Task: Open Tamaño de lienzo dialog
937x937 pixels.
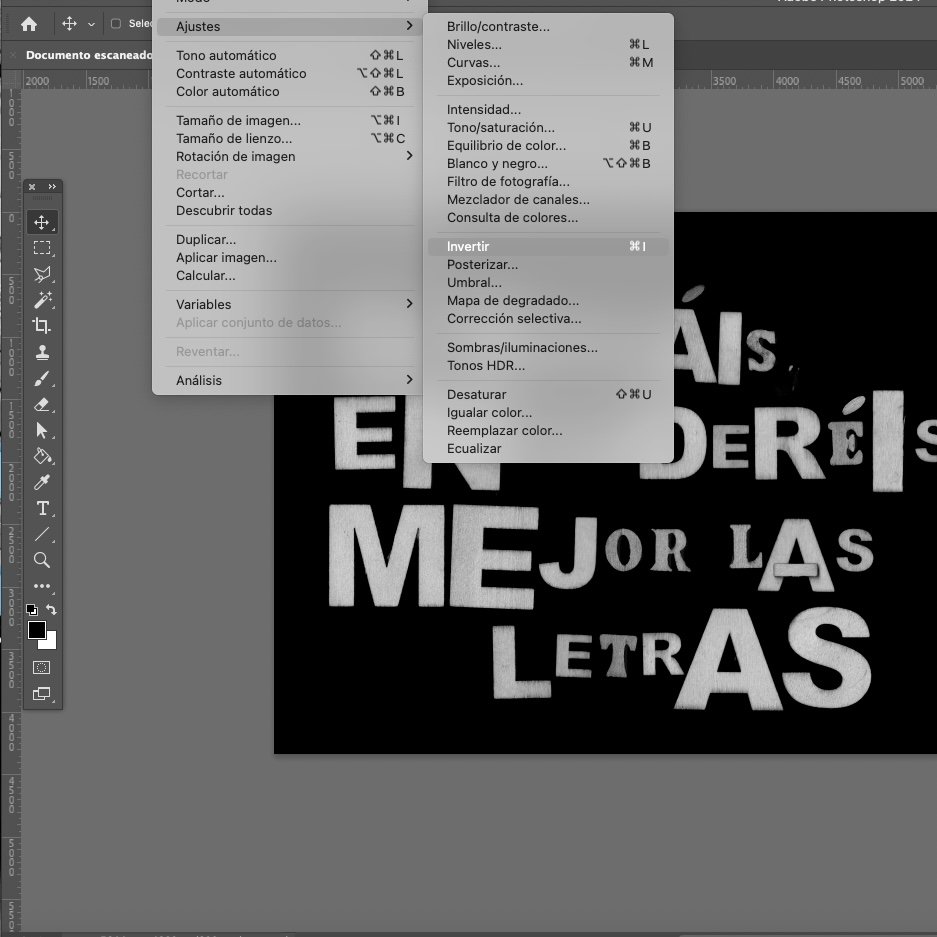Action: 290,138
